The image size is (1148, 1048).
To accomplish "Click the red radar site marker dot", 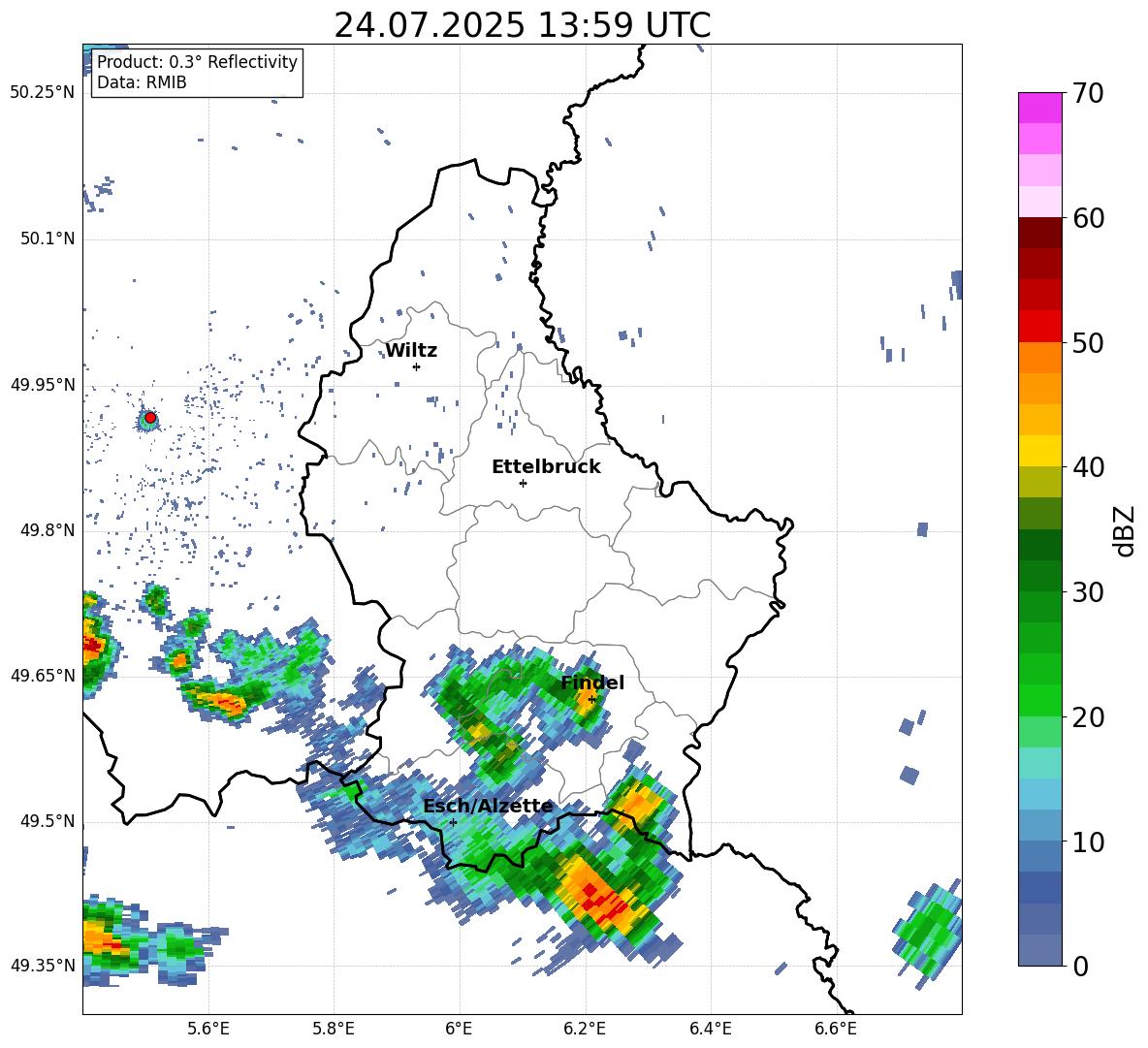I will click(x=149, y=418).
